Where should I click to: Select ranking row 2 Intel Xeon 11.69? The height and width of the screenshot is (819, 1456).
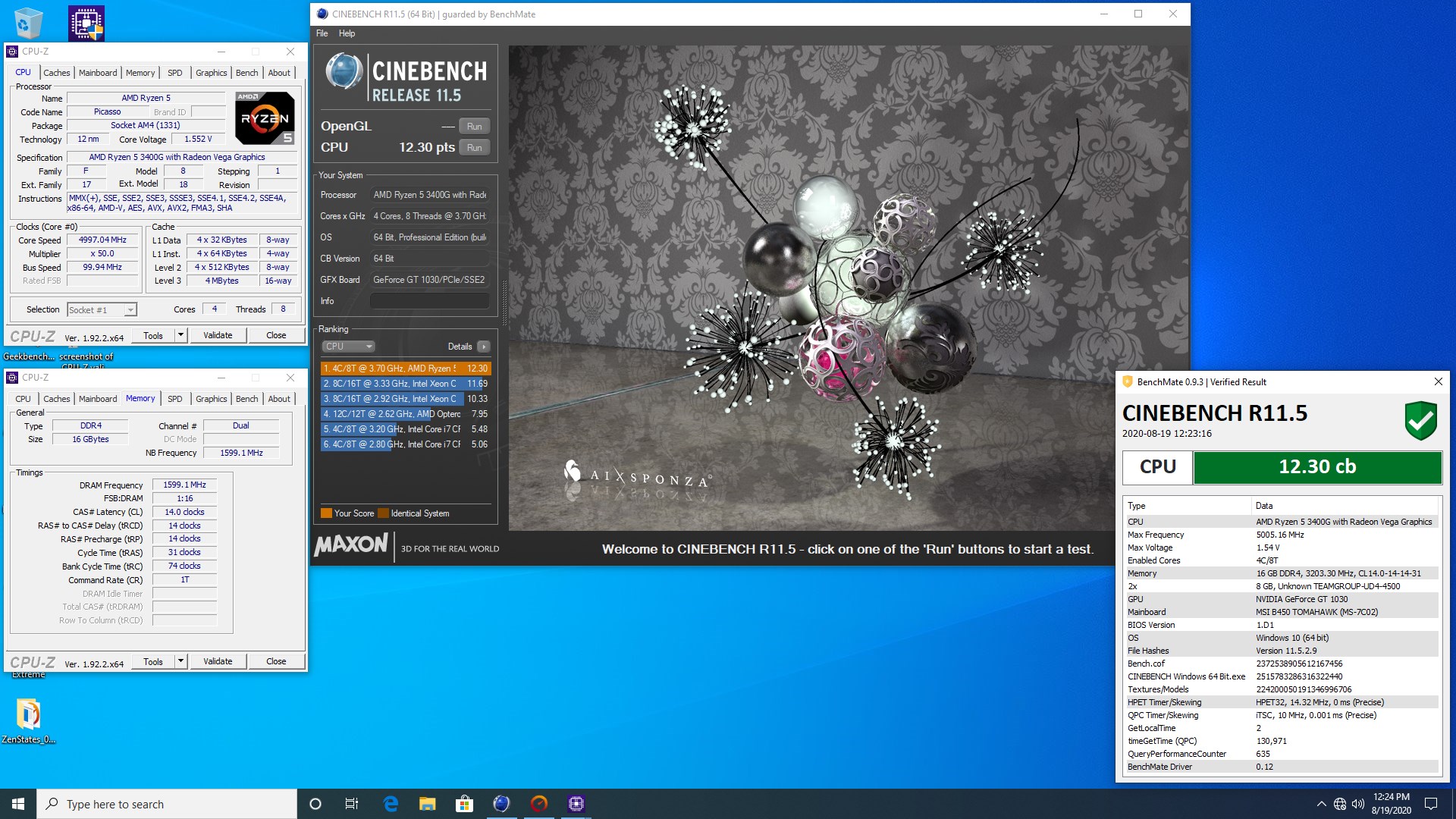click(406, 384)
